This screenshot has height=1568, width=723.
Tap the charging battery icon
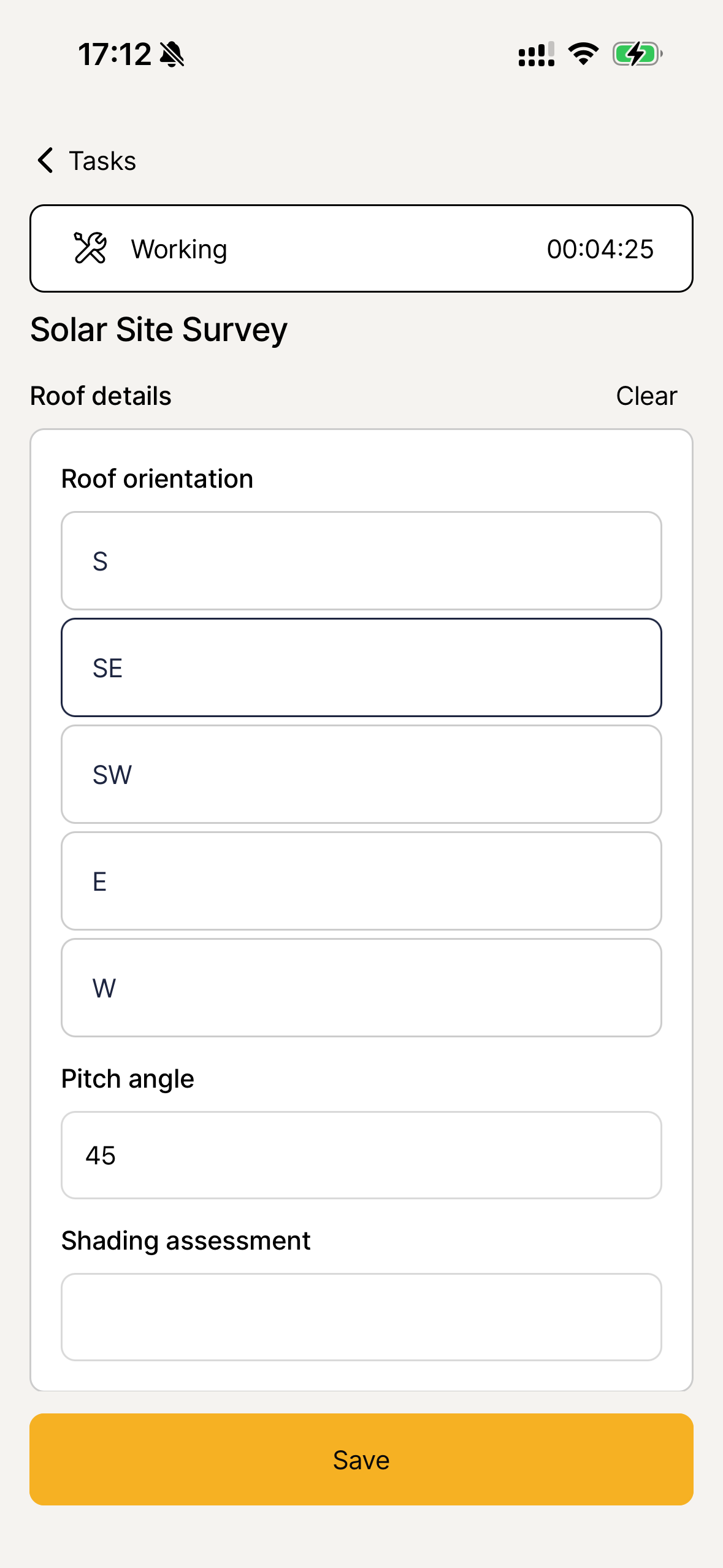pos(637,54)
